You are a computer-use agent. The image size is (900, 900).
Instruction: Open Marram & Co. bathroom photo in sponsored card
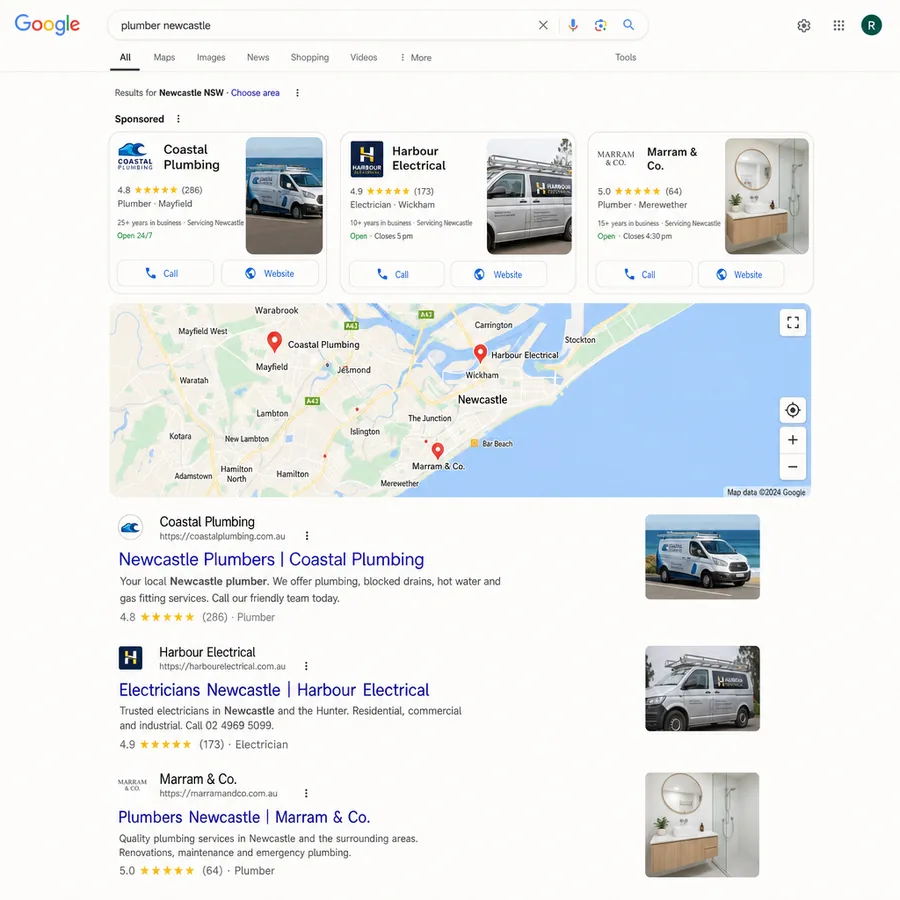[767, 196]
